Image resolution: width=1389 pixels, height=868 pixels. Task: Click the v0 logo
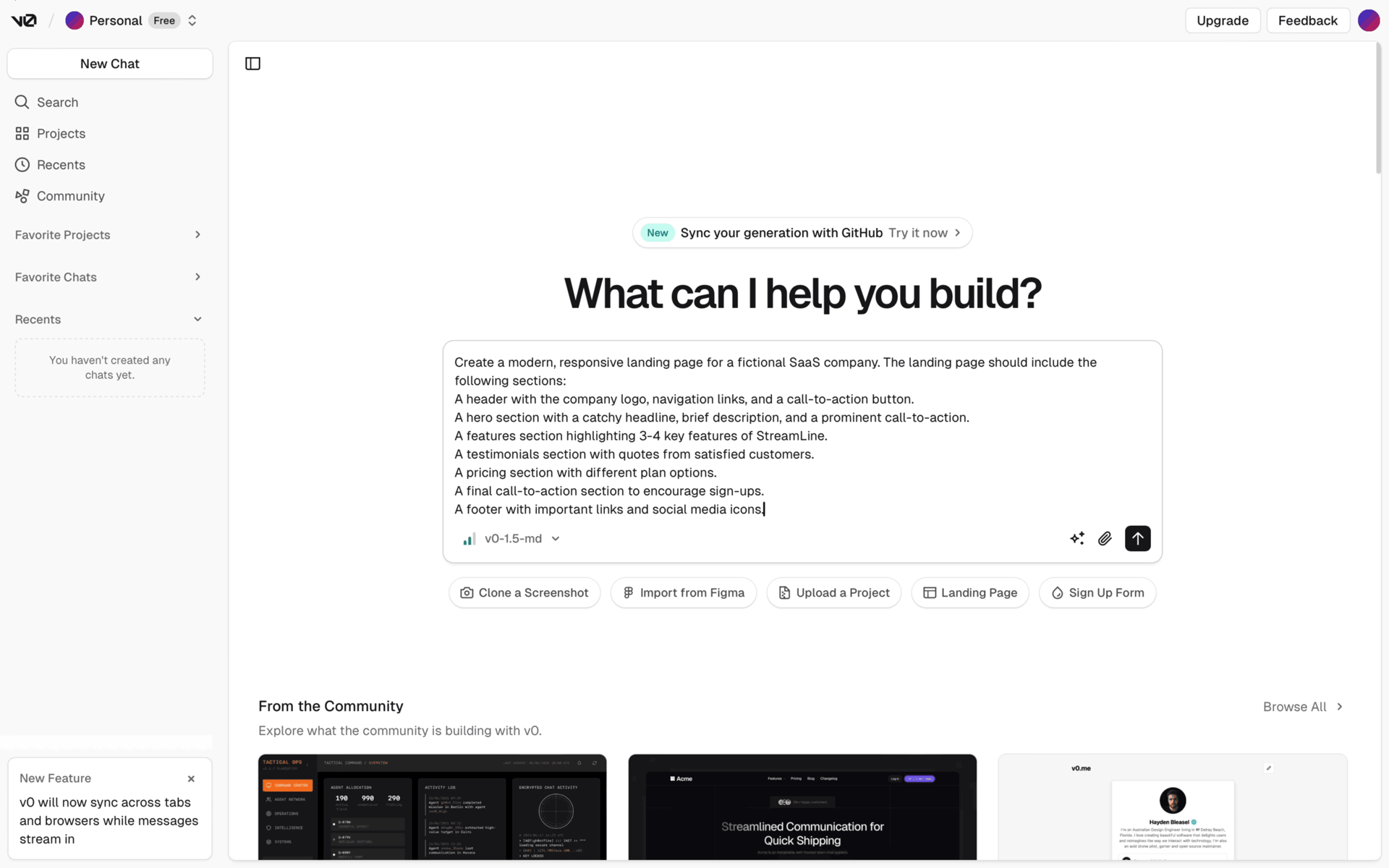pyautogui.click(x=24, y=20)
